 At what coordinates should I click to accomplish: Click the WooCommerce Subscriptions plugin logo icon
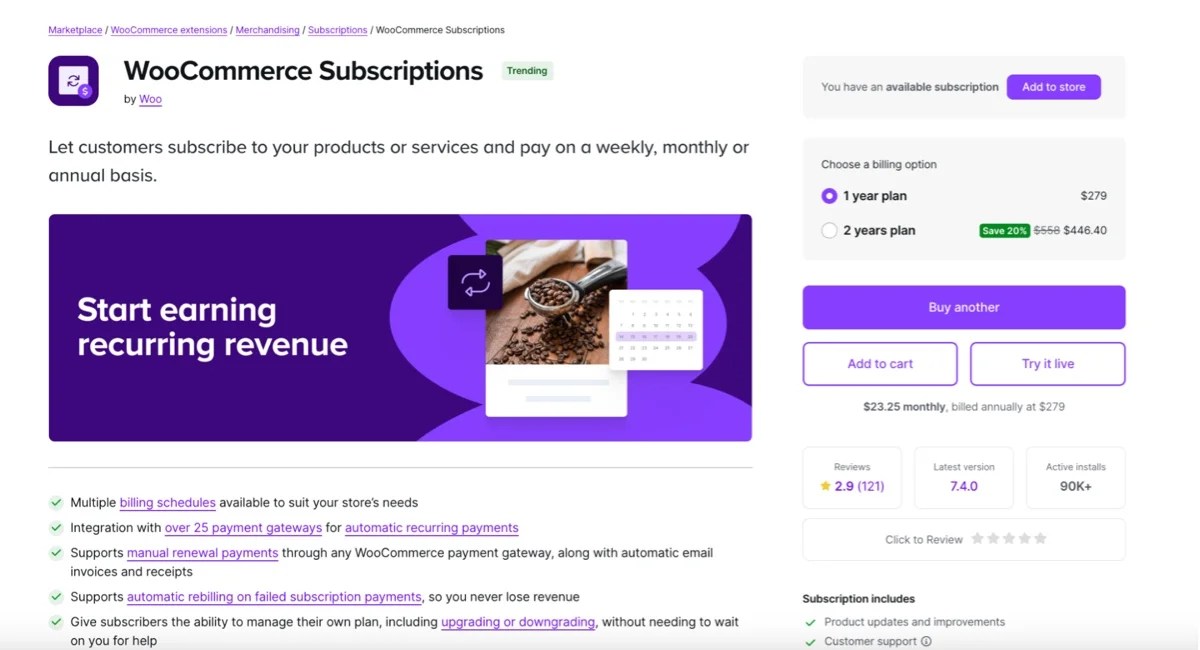[x=73, y=79]
